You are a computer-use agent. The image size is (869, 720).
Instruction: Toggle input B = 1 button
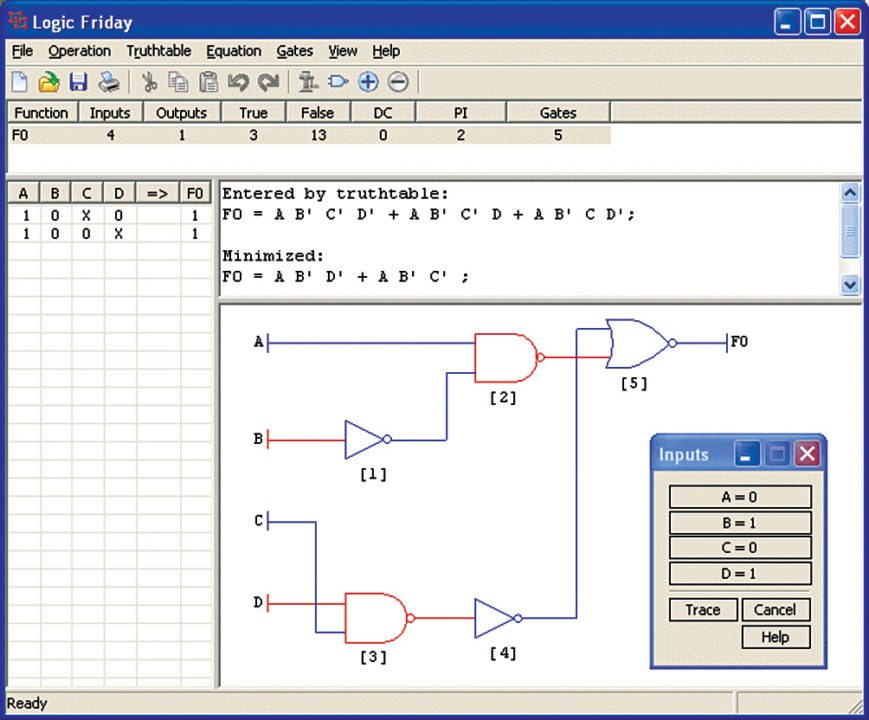(x=739, y=522)
